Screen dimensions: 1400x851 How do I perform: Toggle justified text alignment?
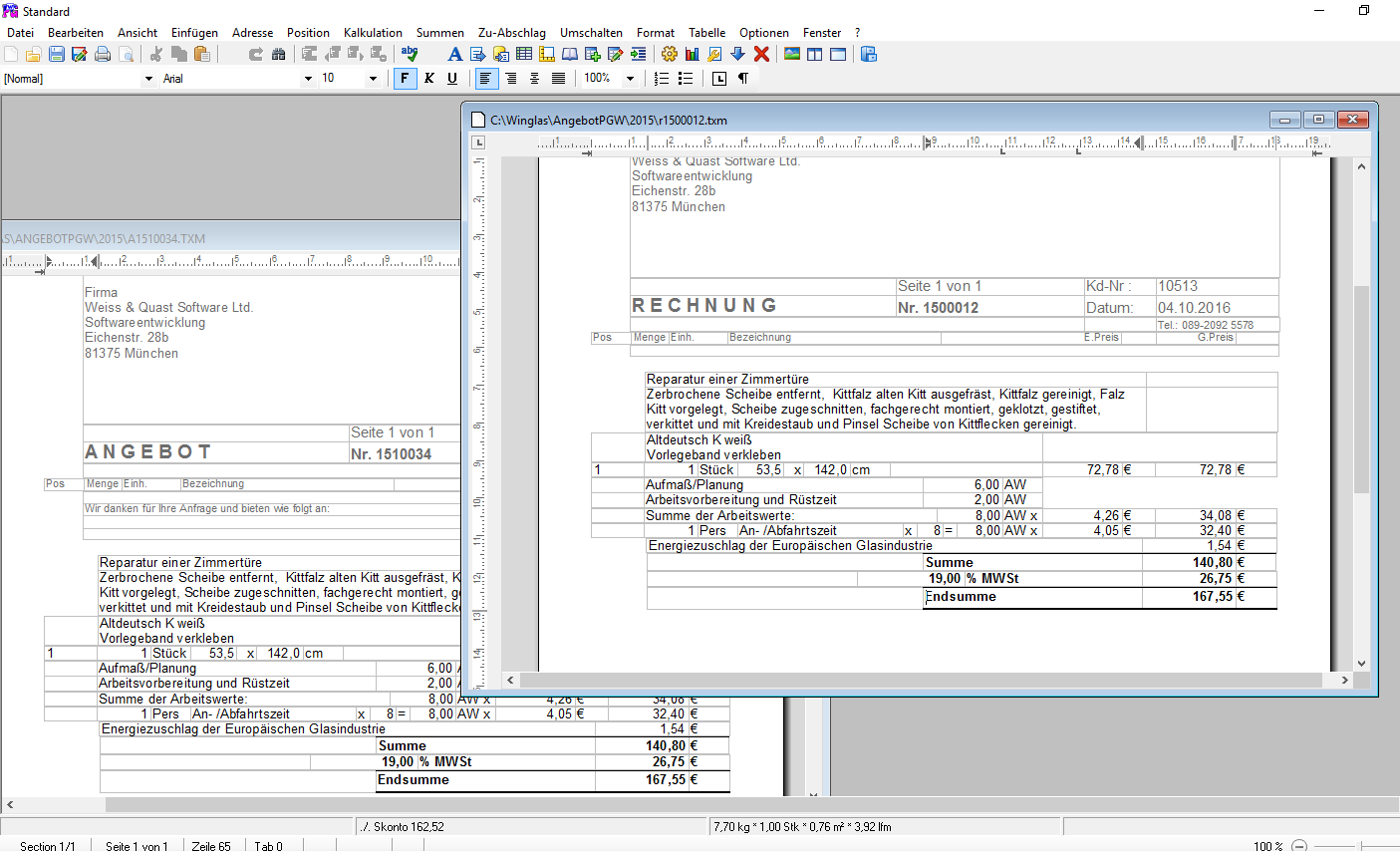[x=559, y=78]
